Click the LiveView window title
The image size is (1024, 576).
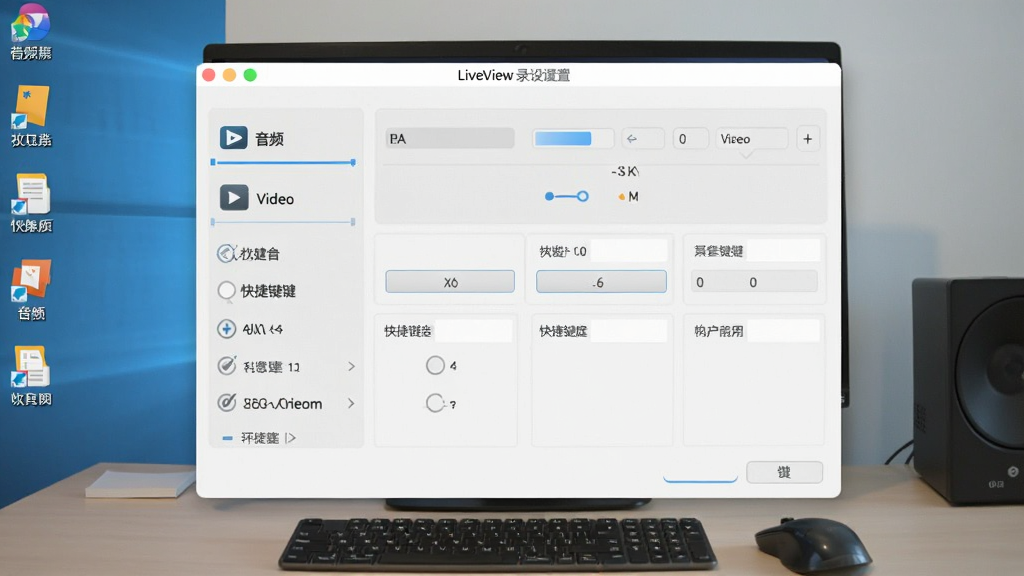pos(513,75)
